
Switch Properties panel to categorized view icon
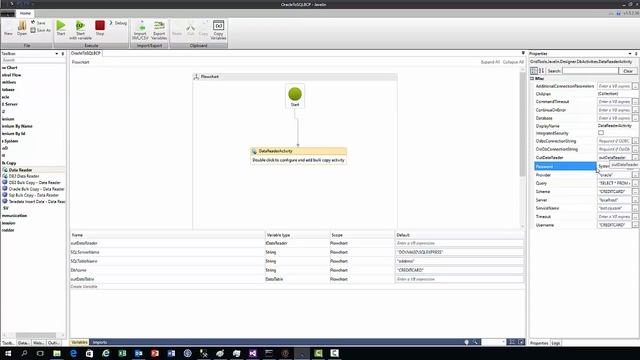[534, 71]
